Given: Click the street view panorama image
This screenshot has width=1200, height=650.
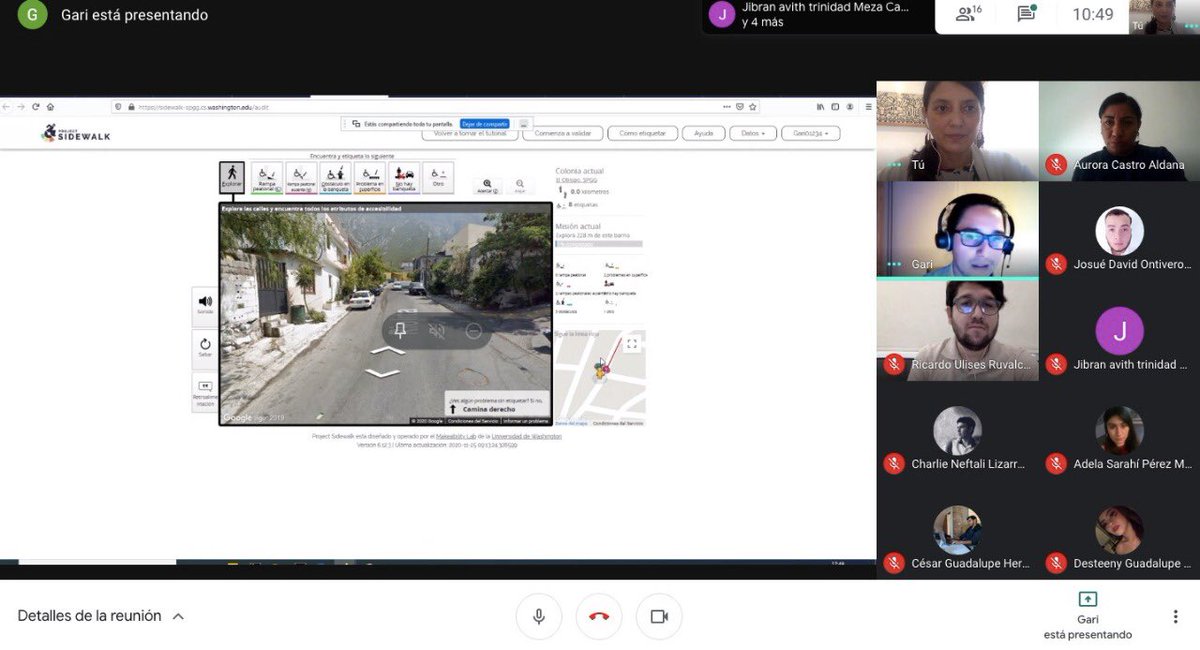Looking at the screenshot, I should coord(385,315).
